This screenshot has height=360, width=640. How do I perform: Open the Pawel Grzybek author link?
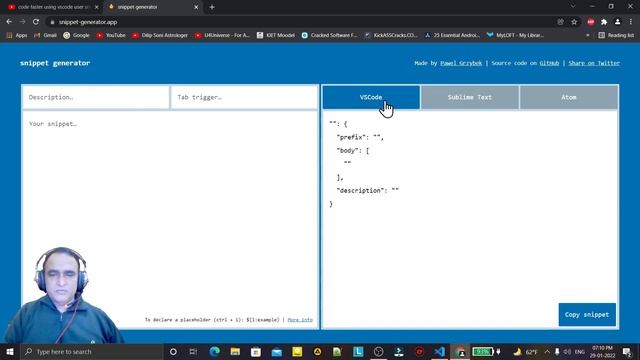(x=461, y=63)
